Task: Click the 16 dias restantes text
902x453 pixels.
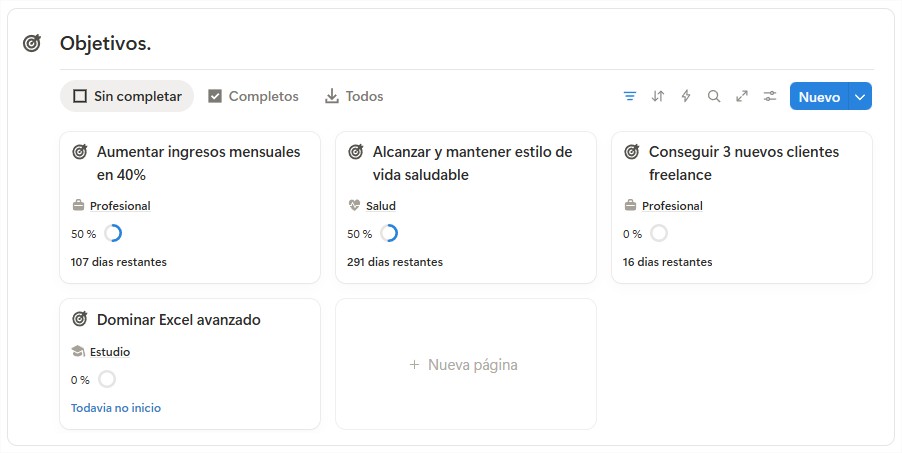Action: (x=667, y=262)
